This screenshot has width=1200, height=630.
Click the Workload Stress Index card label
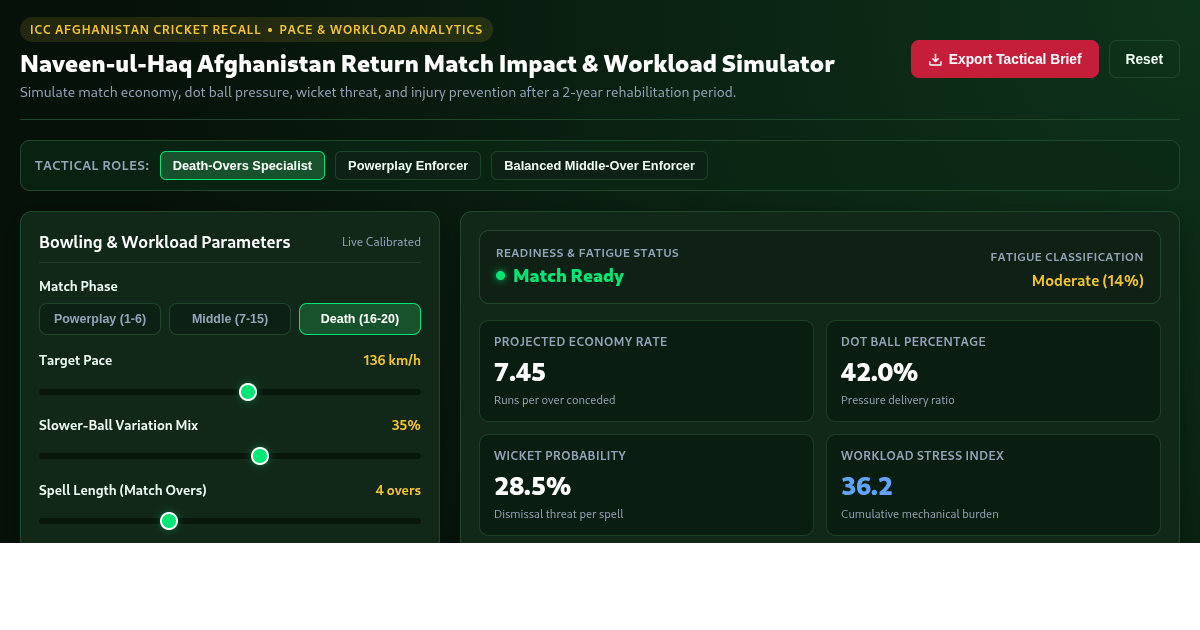(x=922, y=456)
